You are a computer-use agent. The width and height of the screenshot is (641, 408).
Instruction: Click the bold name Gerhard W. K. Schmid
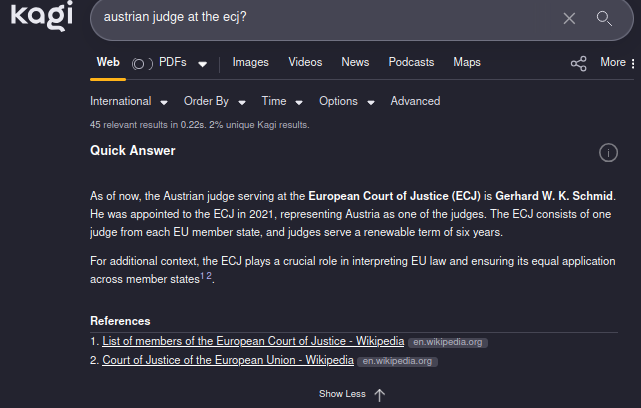click(554, 196)
